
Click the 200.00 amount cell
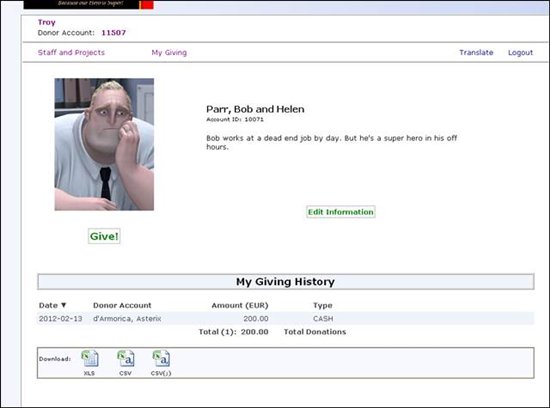(256, 319)
